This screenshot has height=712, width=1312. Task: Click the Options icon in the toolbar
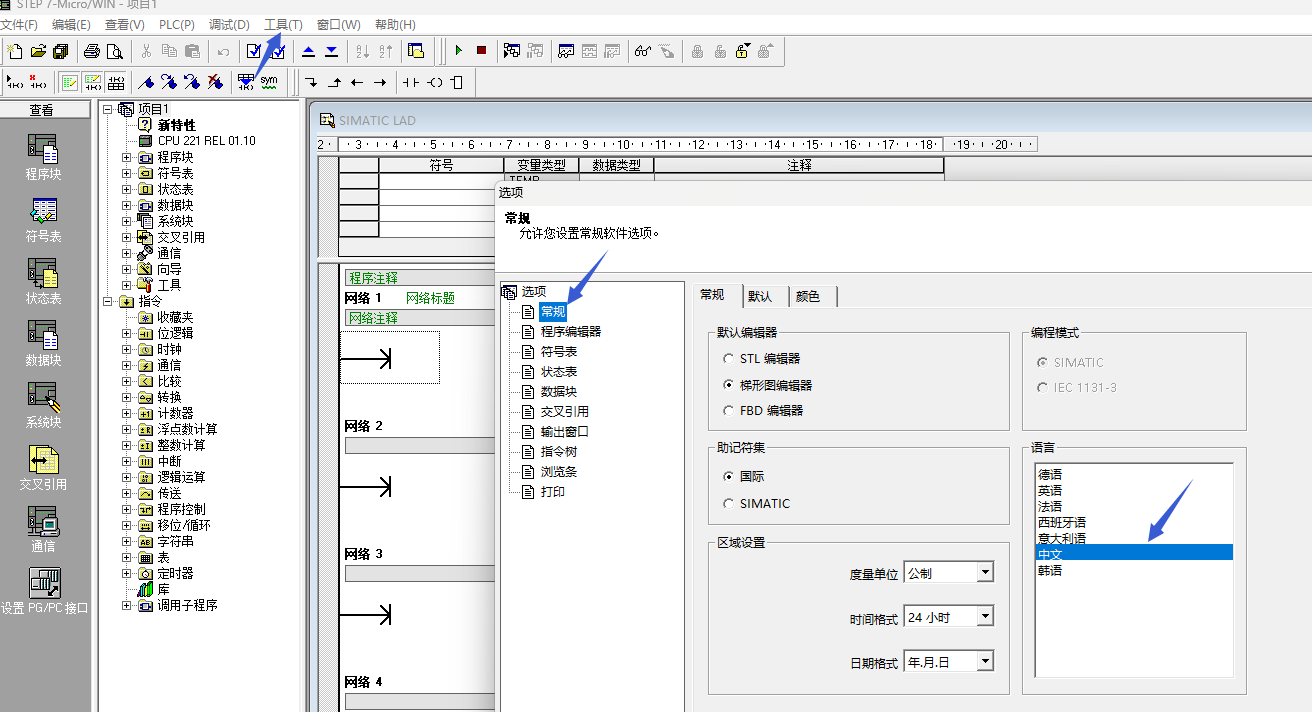click(416, 51)
